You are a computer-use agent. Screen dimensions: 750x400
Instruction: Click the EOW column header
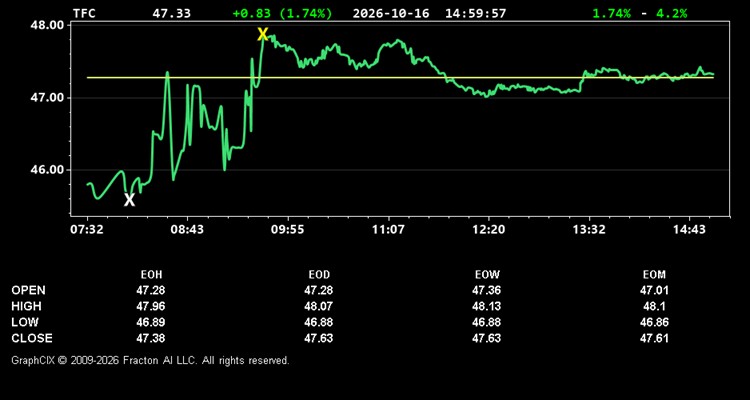(487, 275)
